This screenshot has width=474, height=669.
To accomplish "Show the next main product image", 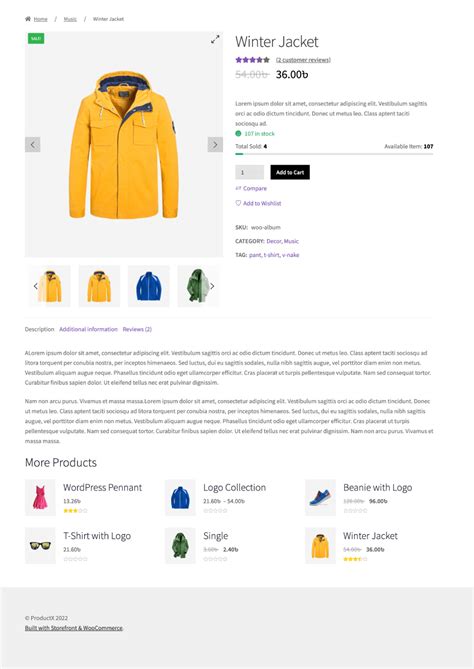I will [x=215, y=145].
